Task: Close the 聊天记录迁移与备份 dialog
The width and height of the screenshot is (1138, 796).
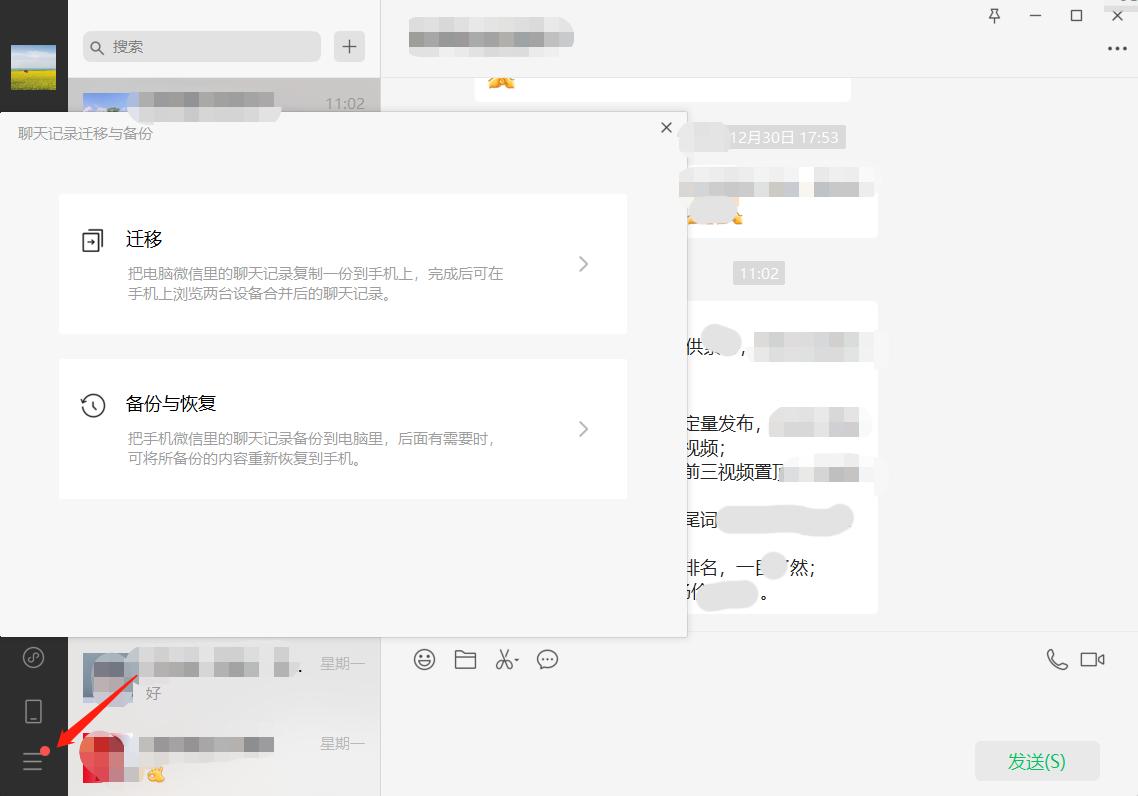Action: click(x=666, y=128)
